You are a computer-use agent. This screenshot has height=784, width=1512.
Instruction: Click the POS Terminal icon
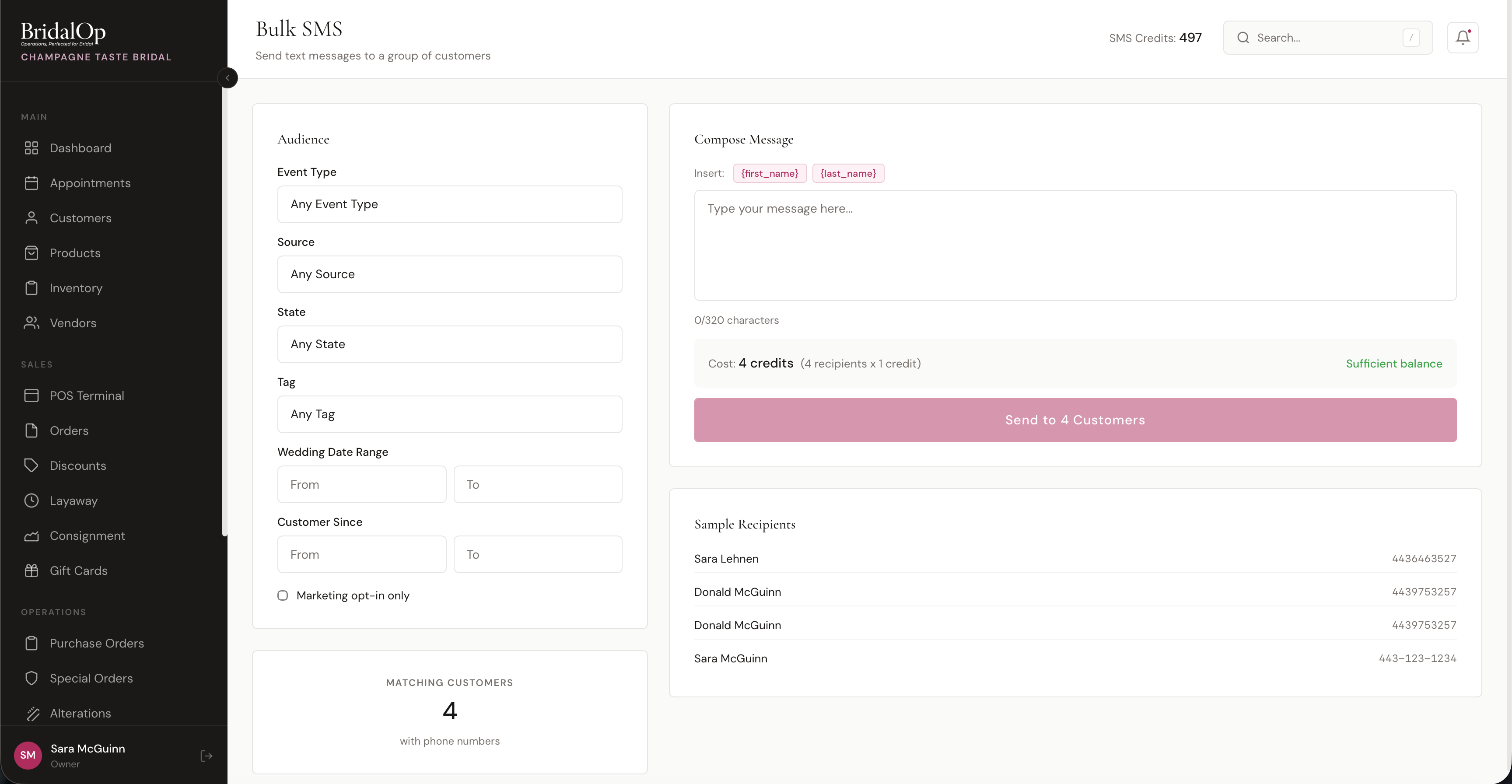pos(32,395)
